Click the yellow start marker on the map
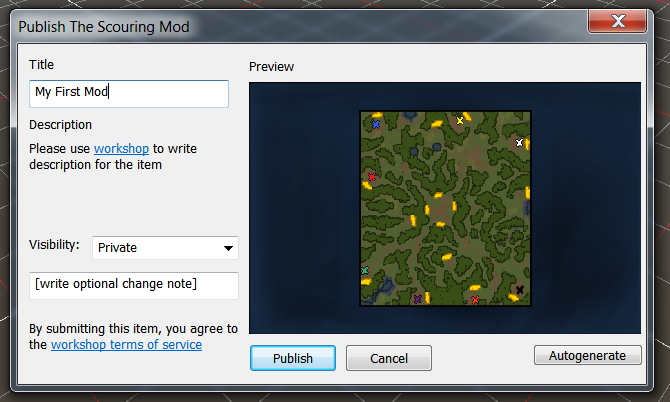Image resolution: width=670 pixels, height=402 pixels. pyautogui.click(x=460, y=120)
